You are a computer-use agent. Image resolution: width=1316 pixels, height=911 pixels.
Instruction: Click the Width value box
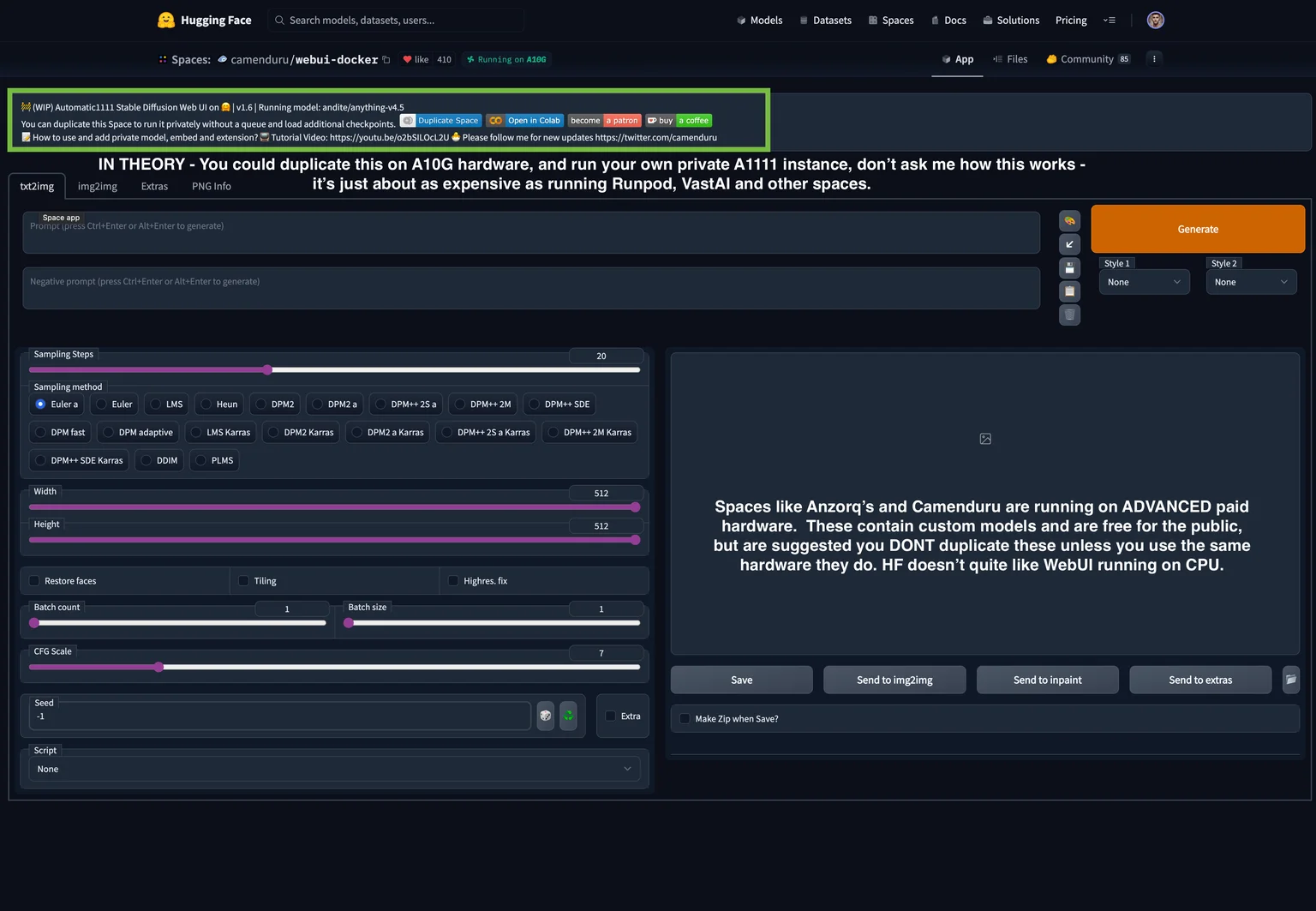pos(606,493)
